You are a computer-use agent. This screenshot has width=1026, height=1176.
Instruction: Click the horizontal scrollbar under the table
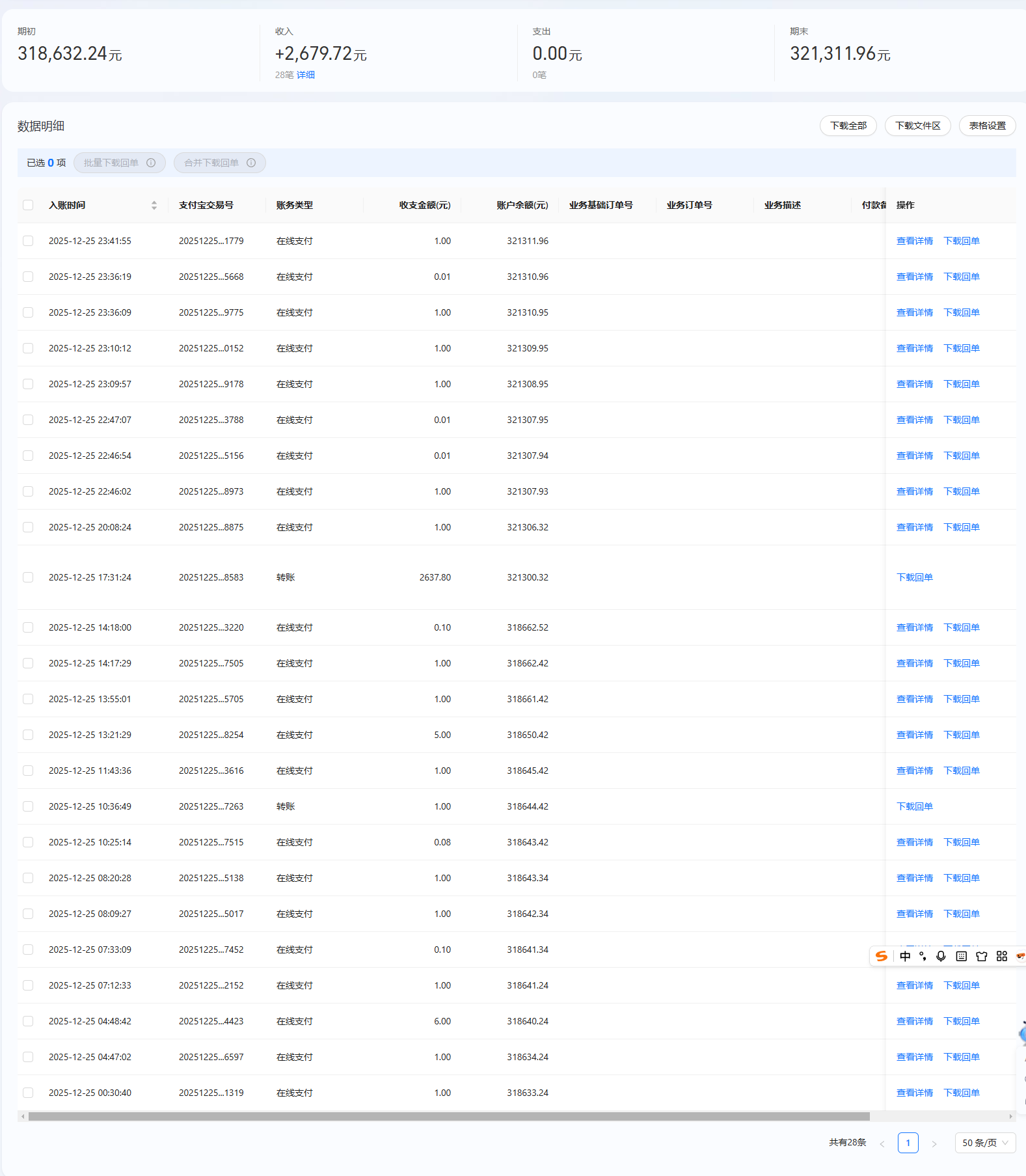tap(449, 1116)
